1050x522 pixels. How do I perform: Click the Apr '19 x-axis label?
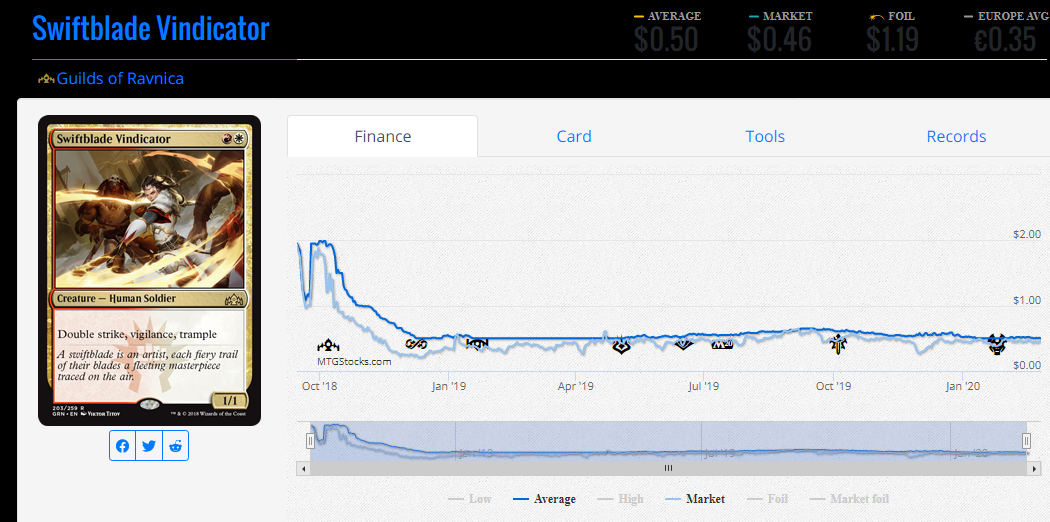pyautogui.click(x=576, y=386)
